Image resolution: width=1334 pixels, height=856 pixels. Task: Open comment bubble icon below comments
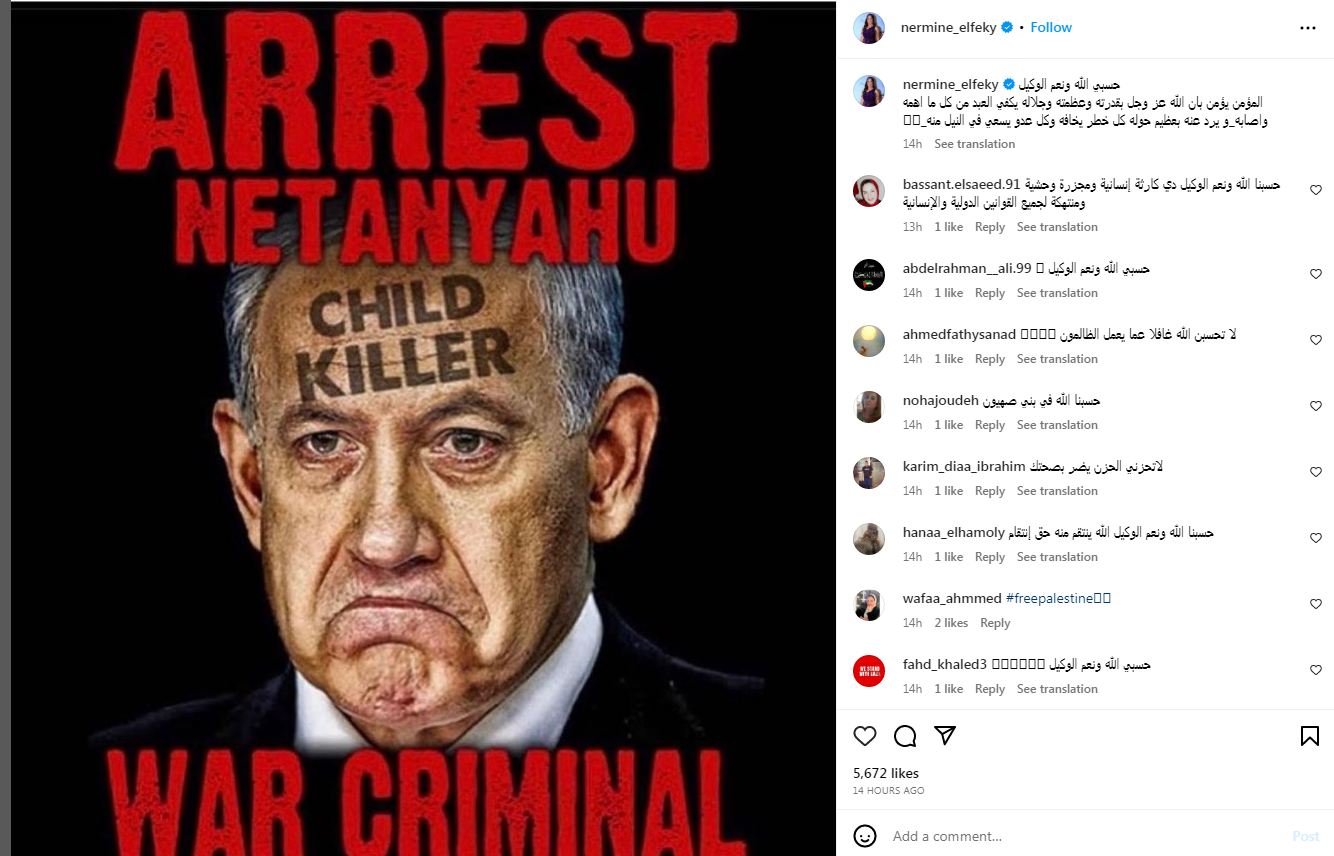pyautogui.click(x=905, y=736)
